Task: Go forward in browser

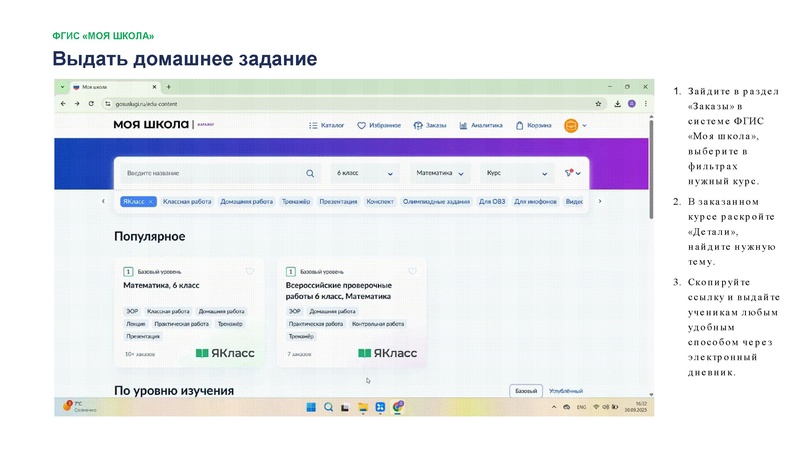Action: [x=77, y=104]
